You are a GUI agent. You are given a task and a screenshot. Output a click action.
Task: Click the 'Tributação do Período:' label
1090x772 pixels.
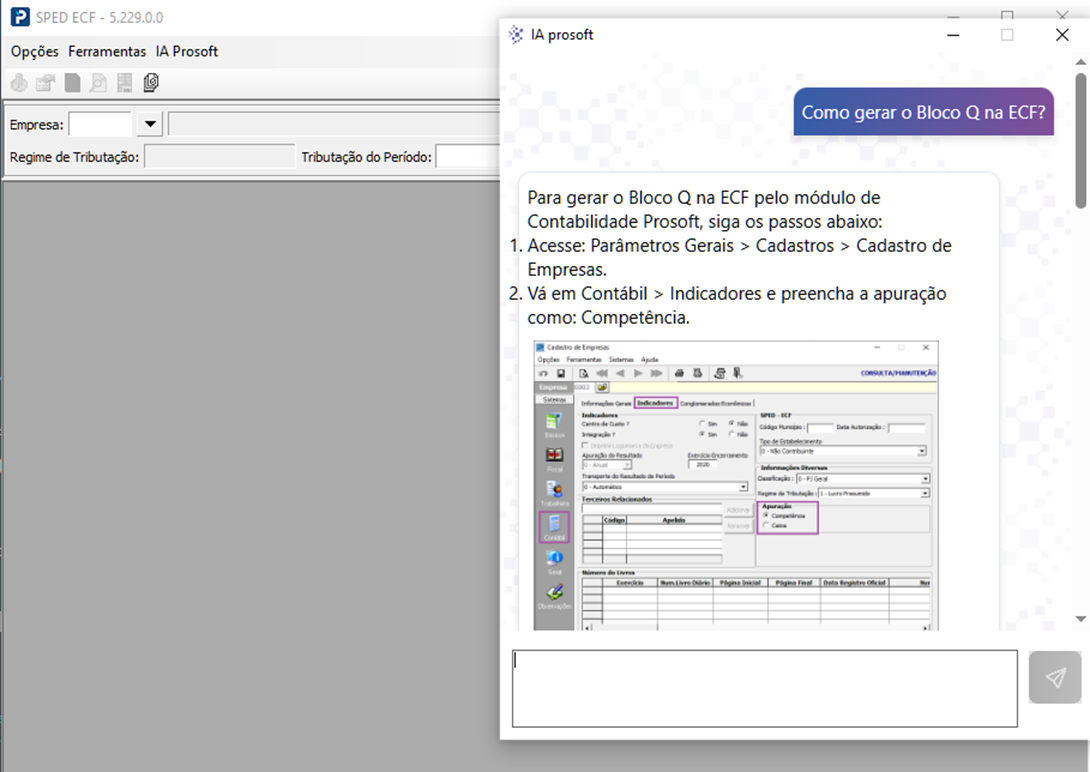pyautogui.click(x=366, y=157)
